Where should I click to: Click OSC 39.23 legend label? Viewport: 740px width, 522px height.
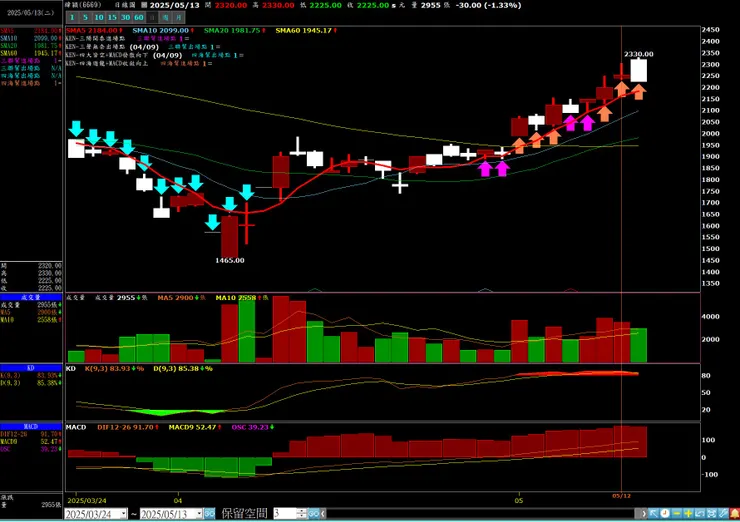(x=252, y=427)
